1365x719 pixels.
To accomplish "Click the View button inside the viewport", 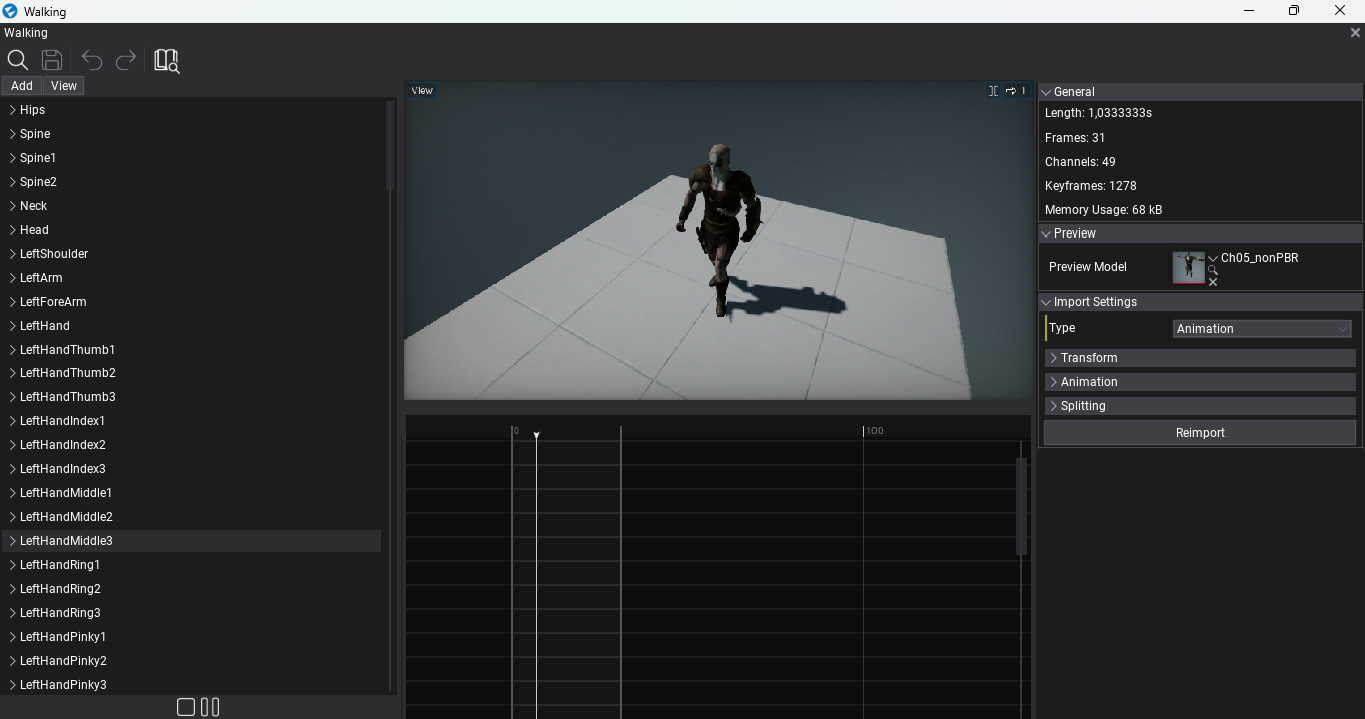I will [x=420, y=90].
